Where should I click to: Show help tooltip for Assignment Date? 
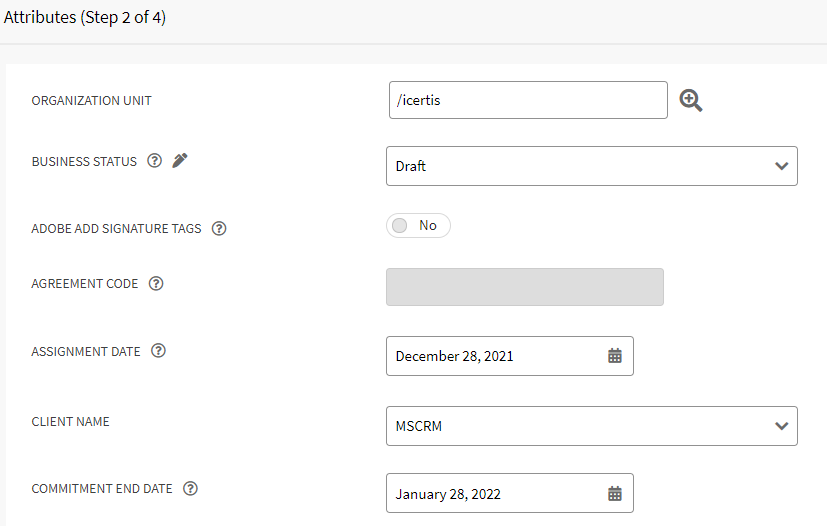(x=158, y=351)
